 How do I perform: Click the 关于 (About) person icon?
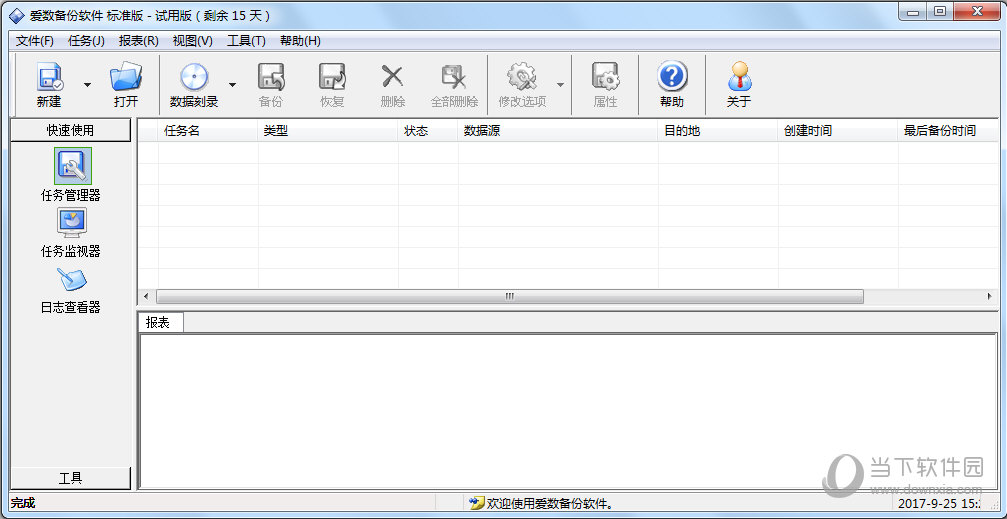coord(739,77)
